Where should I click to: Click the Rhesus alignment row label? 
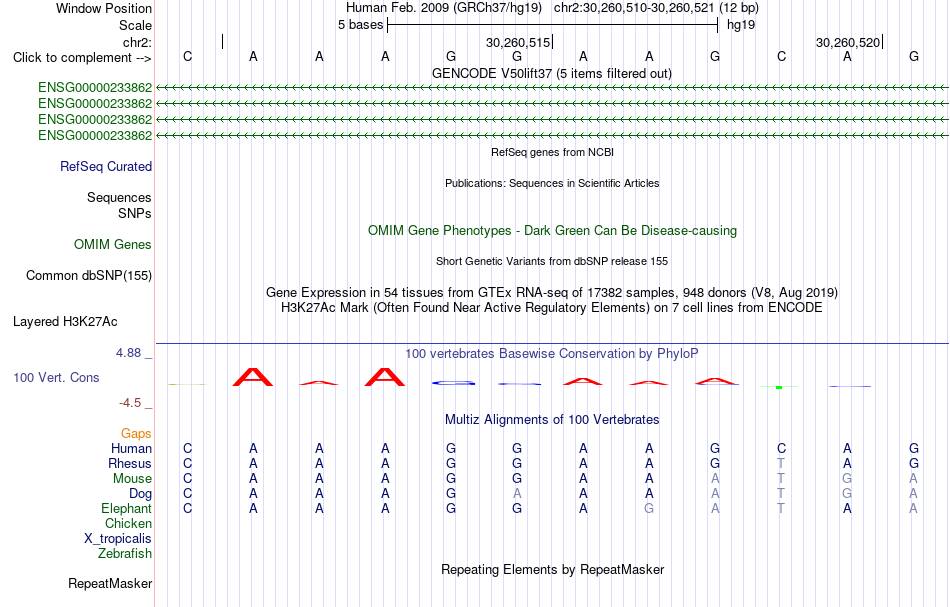pos(130,463)
